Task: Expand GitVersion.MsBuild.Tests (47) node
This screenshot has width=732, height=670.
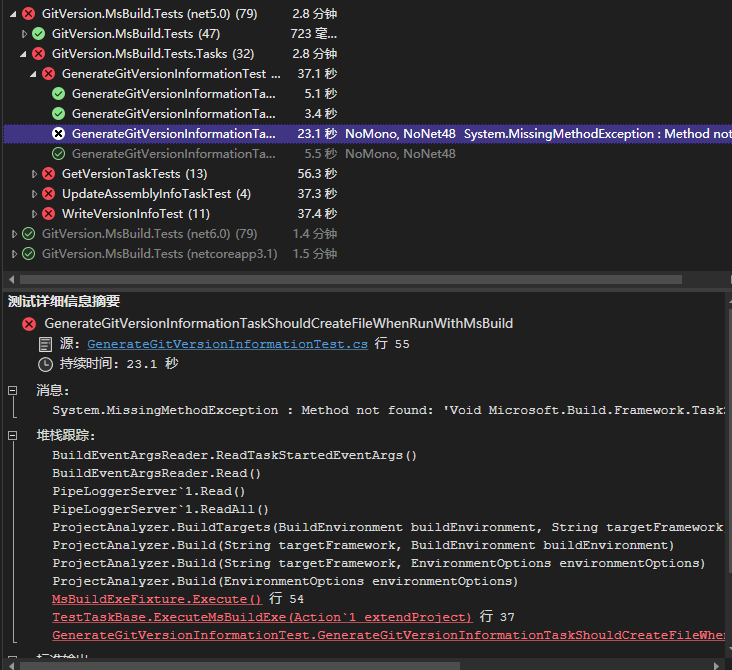Action: (x=24, y=34)
